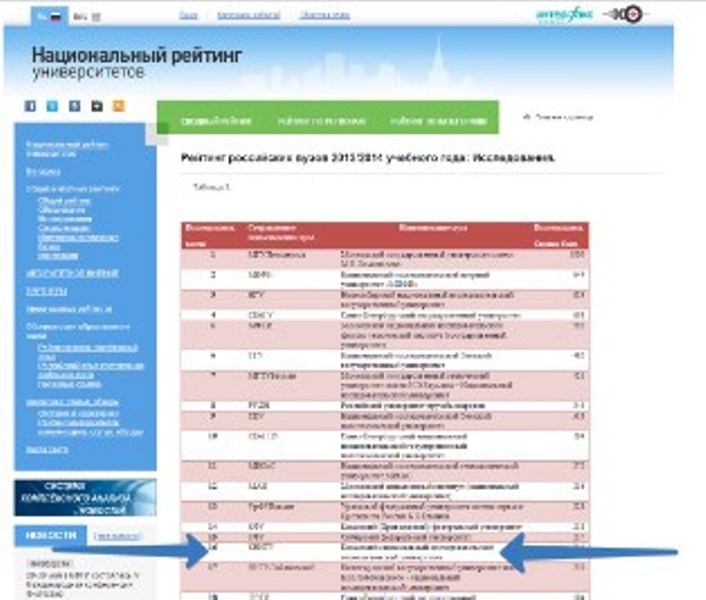
Task: Click the printer icon for print version
Action: click(x=528, y=118)
